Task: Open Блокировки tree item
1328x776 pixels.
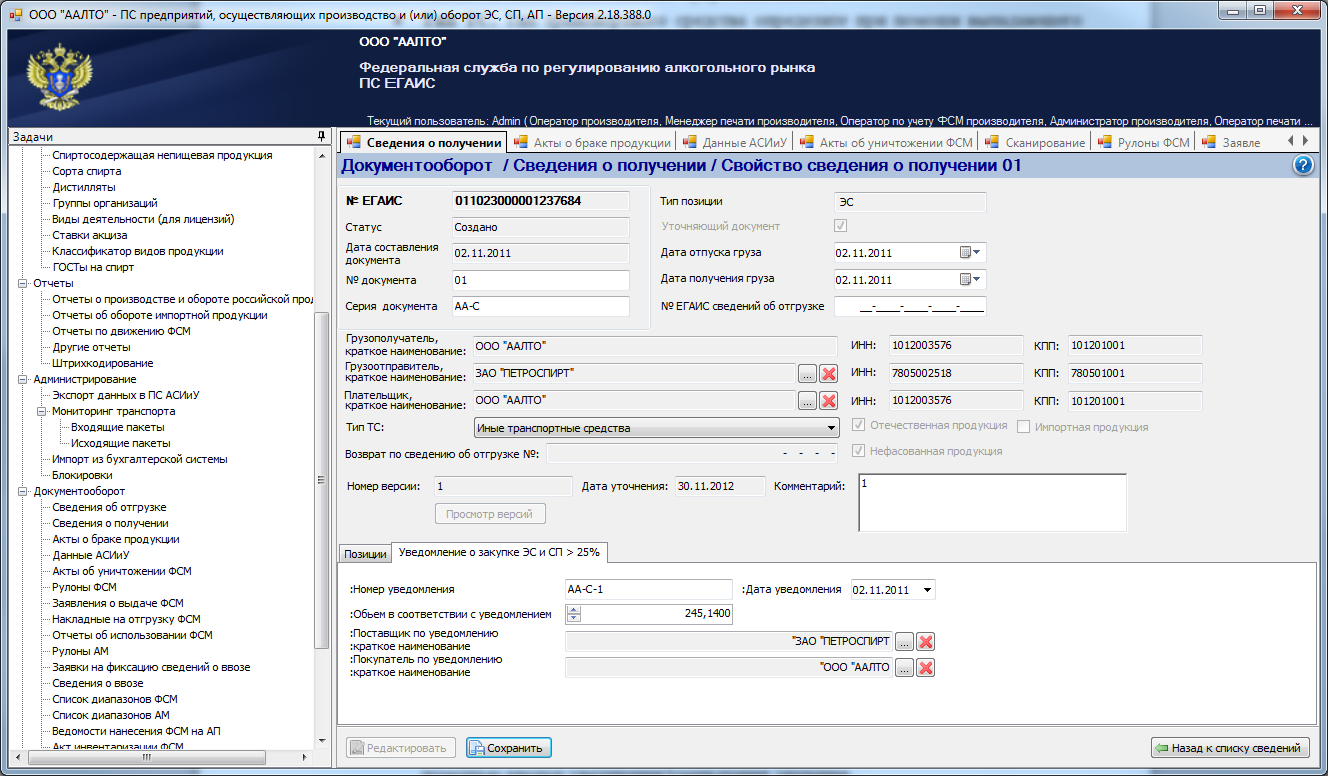Action: pyautogui.click(x=82, y=475)
